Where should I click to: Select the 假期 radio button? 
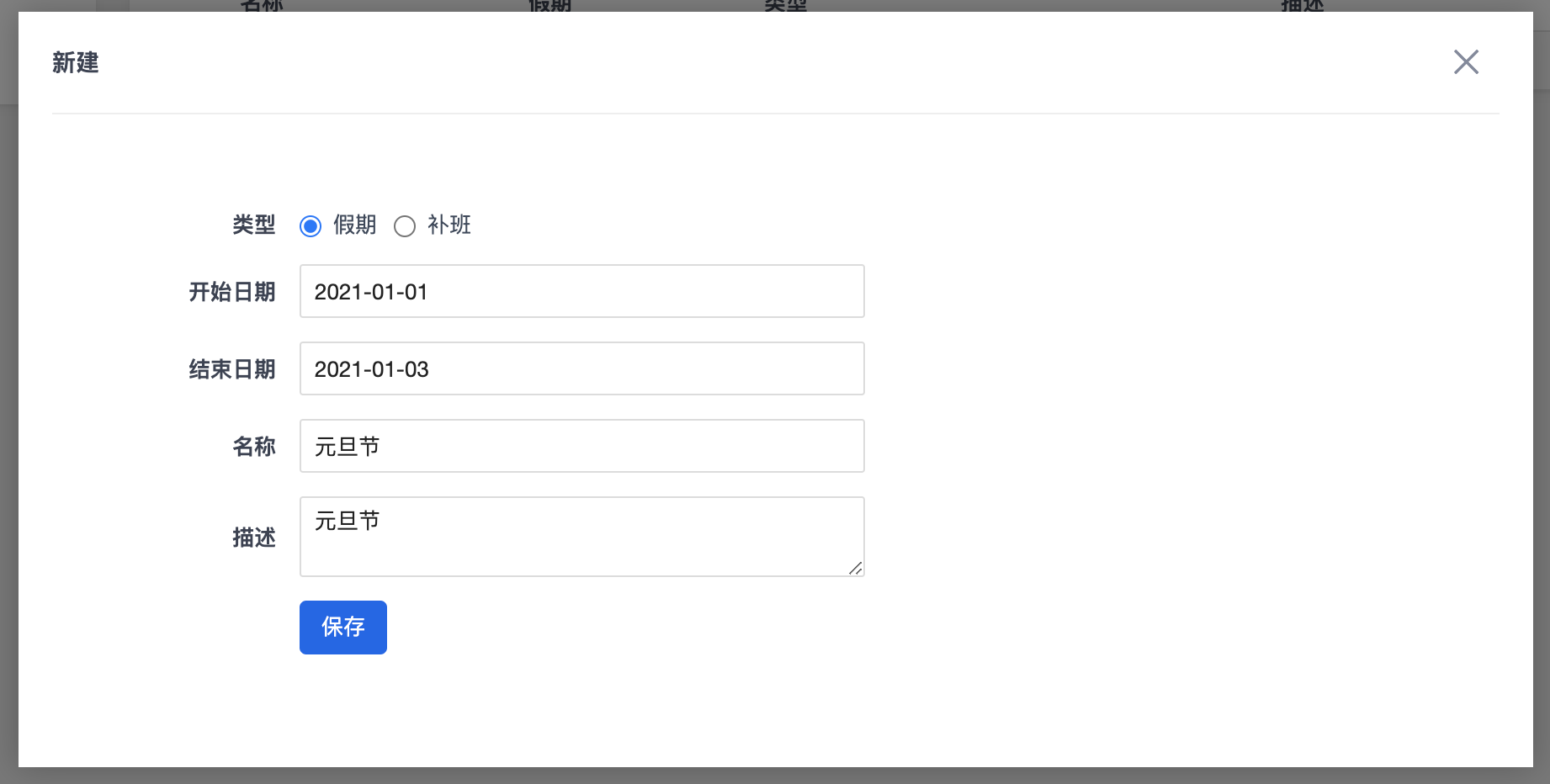point(311,226)
